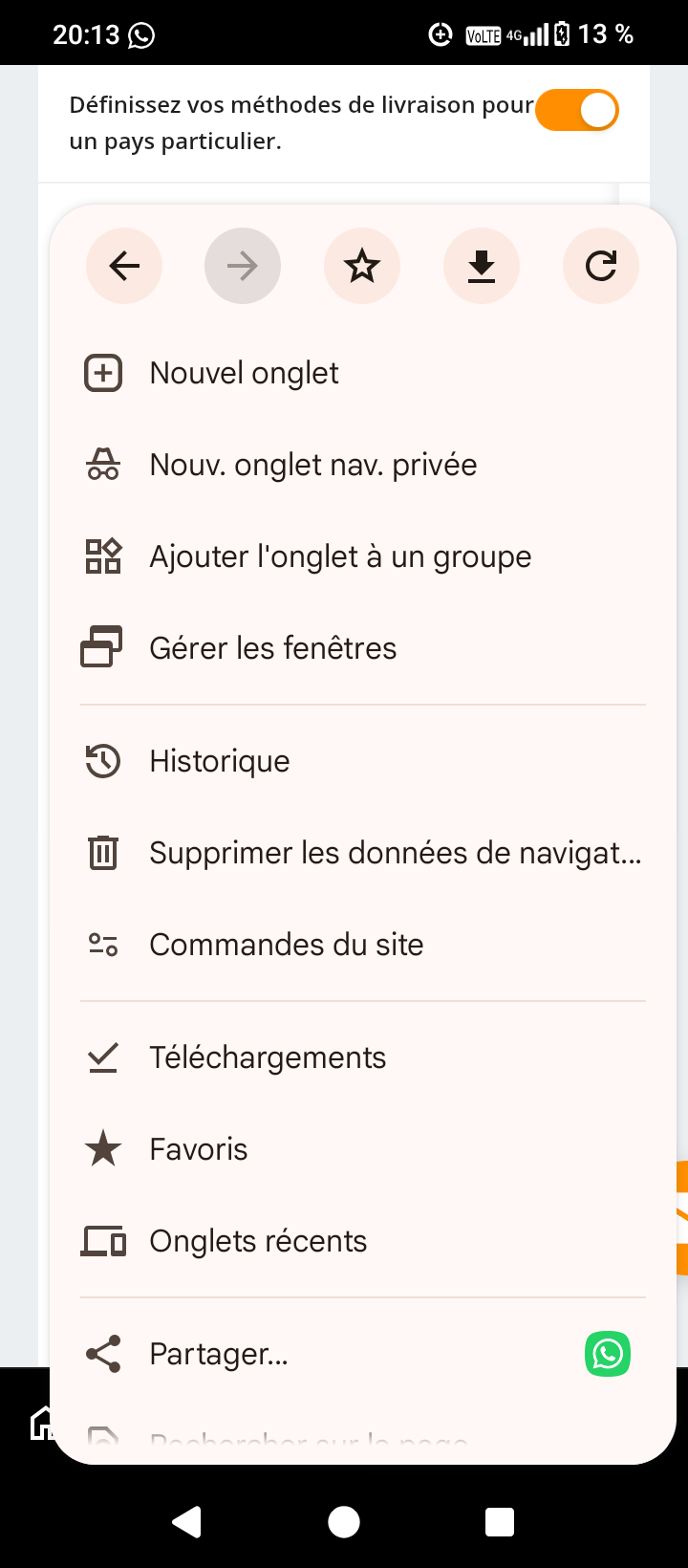
Task: Open Téléchargements
Action: click(363, 1057)
